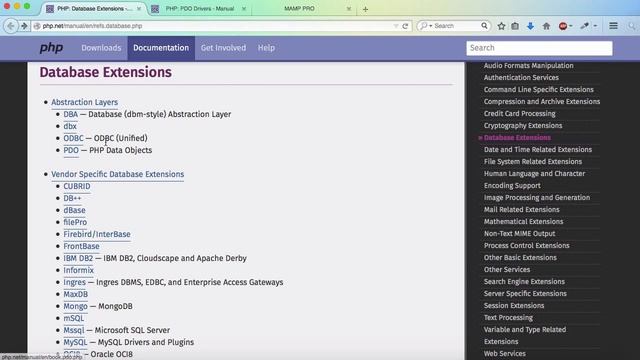Open the ODBC link
Screen dimensions: 640x360
[73, 138]
